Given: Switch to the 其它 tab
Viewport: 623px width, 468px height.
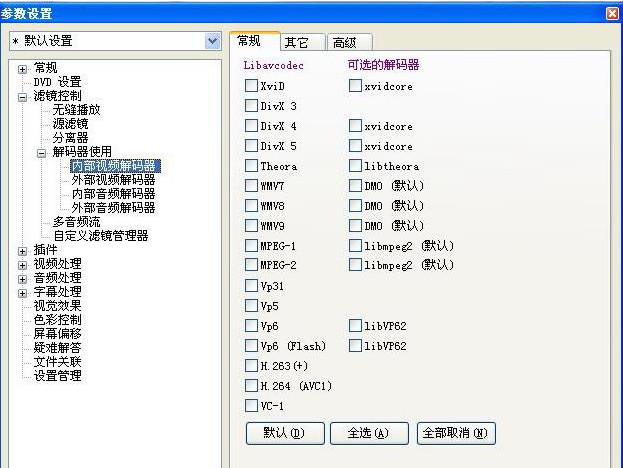Looking at the screenshot, I should [296, 42].
